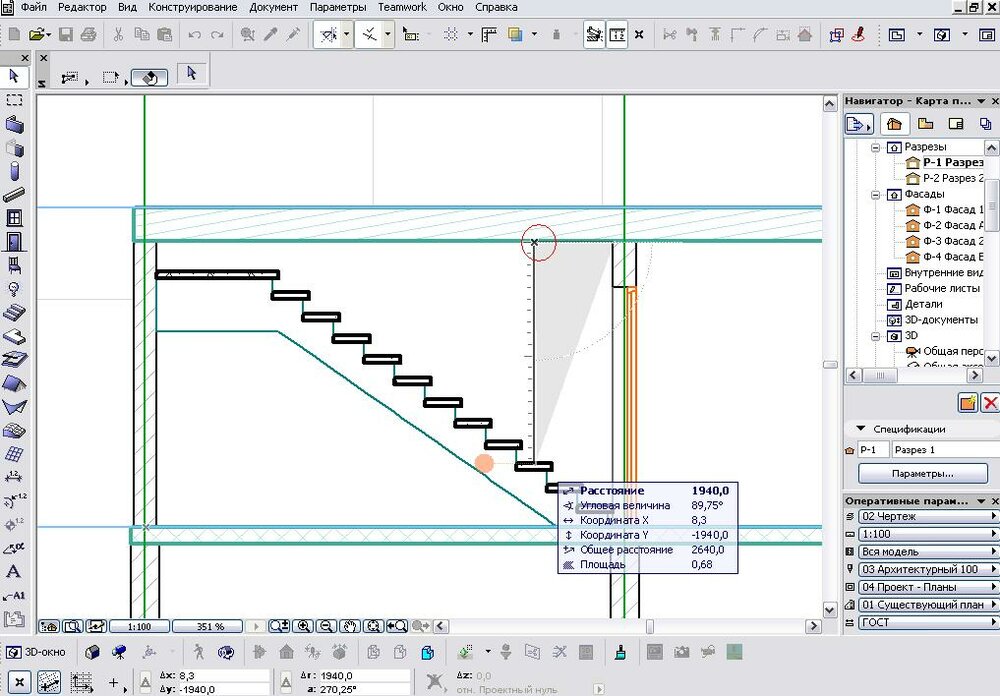
Task: Click the red X delete icon in Navigator
Action: [990, 403]
